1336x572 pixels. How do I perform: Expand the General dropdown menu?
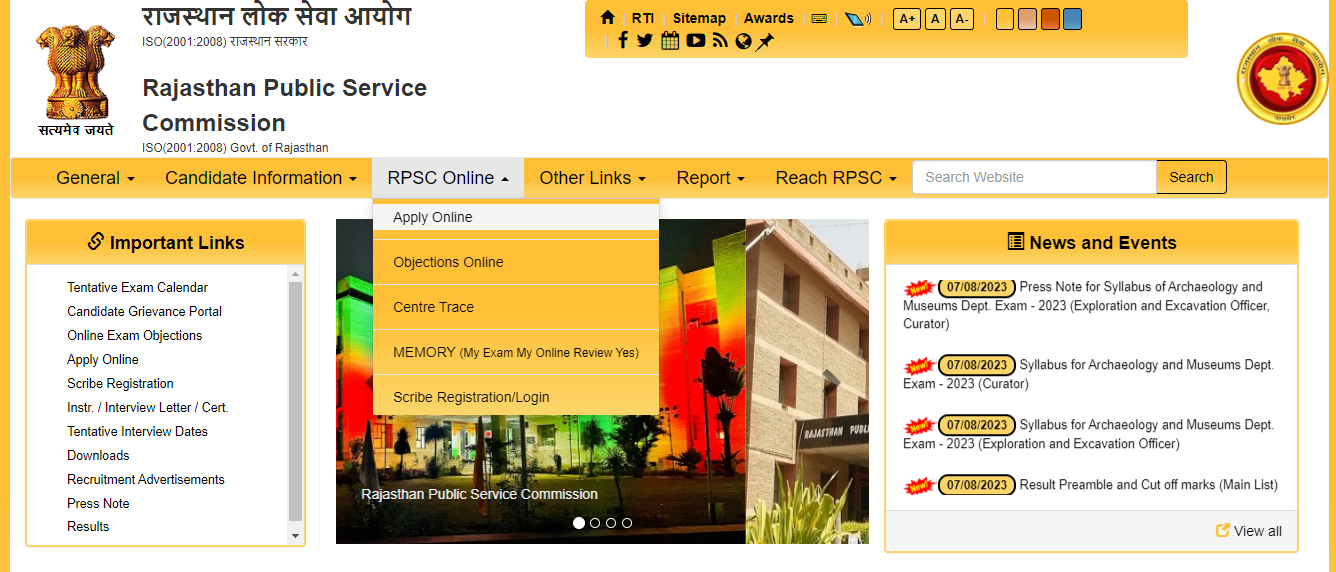tap(95, 178)
